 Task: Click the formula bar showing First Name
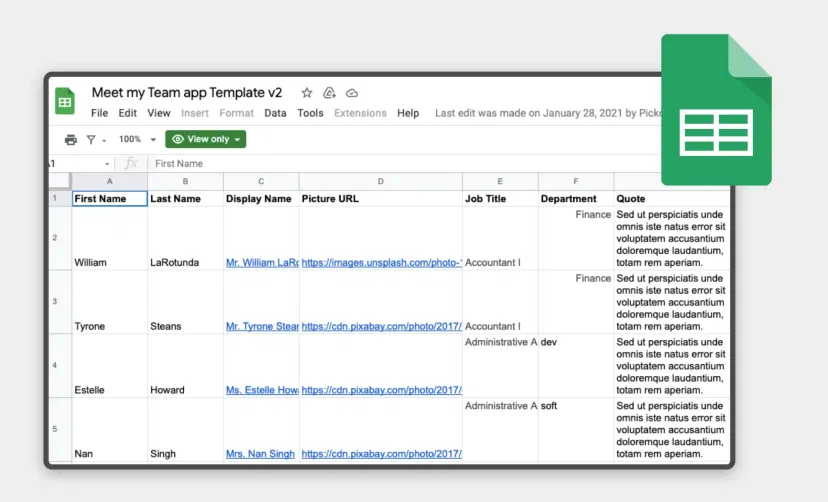[400, 164]
